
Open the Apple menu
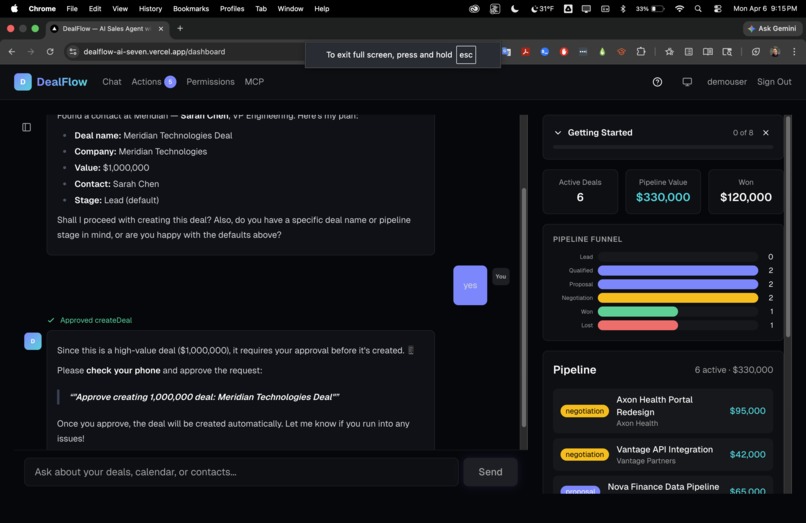[x=14, y=8]
